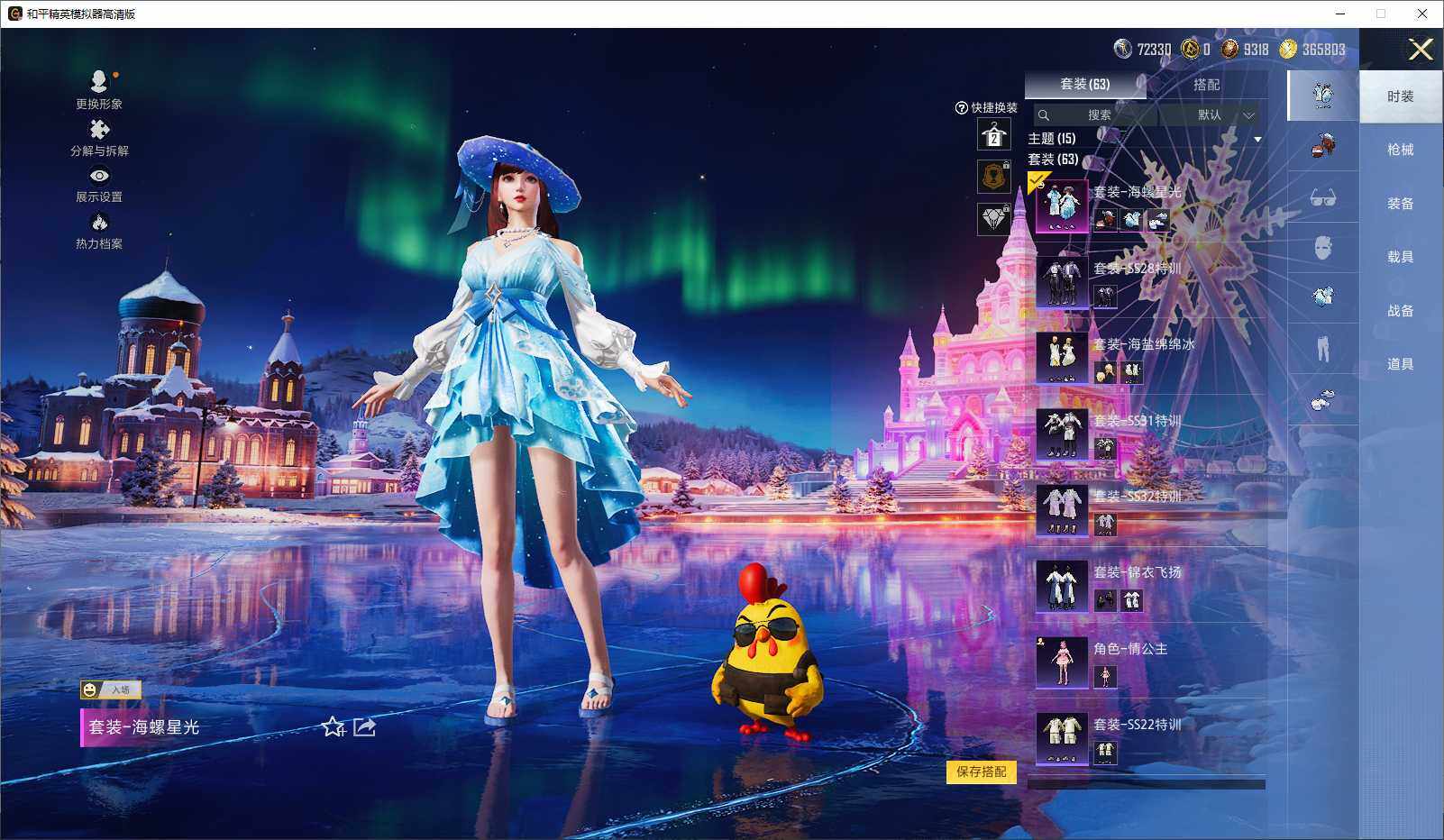The width and height of the screenshot is (1444, 840).
Task: Share the outfit with the arrow icon
Action: click(x=364, y=726)
